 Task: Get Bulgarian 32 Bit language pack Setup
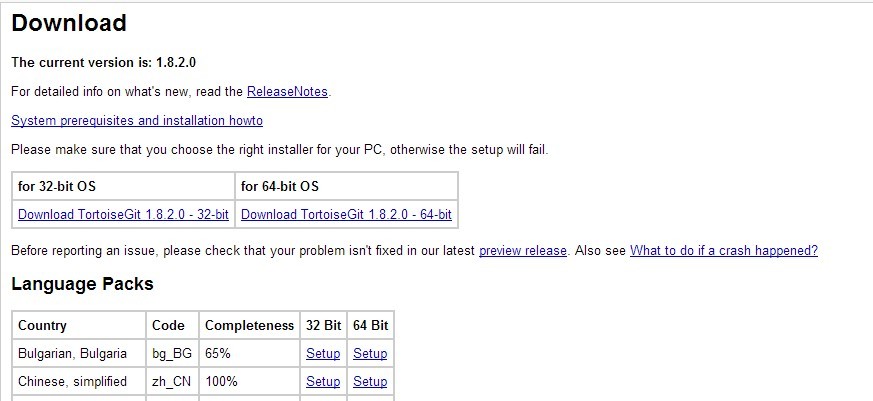click(323, 353)
